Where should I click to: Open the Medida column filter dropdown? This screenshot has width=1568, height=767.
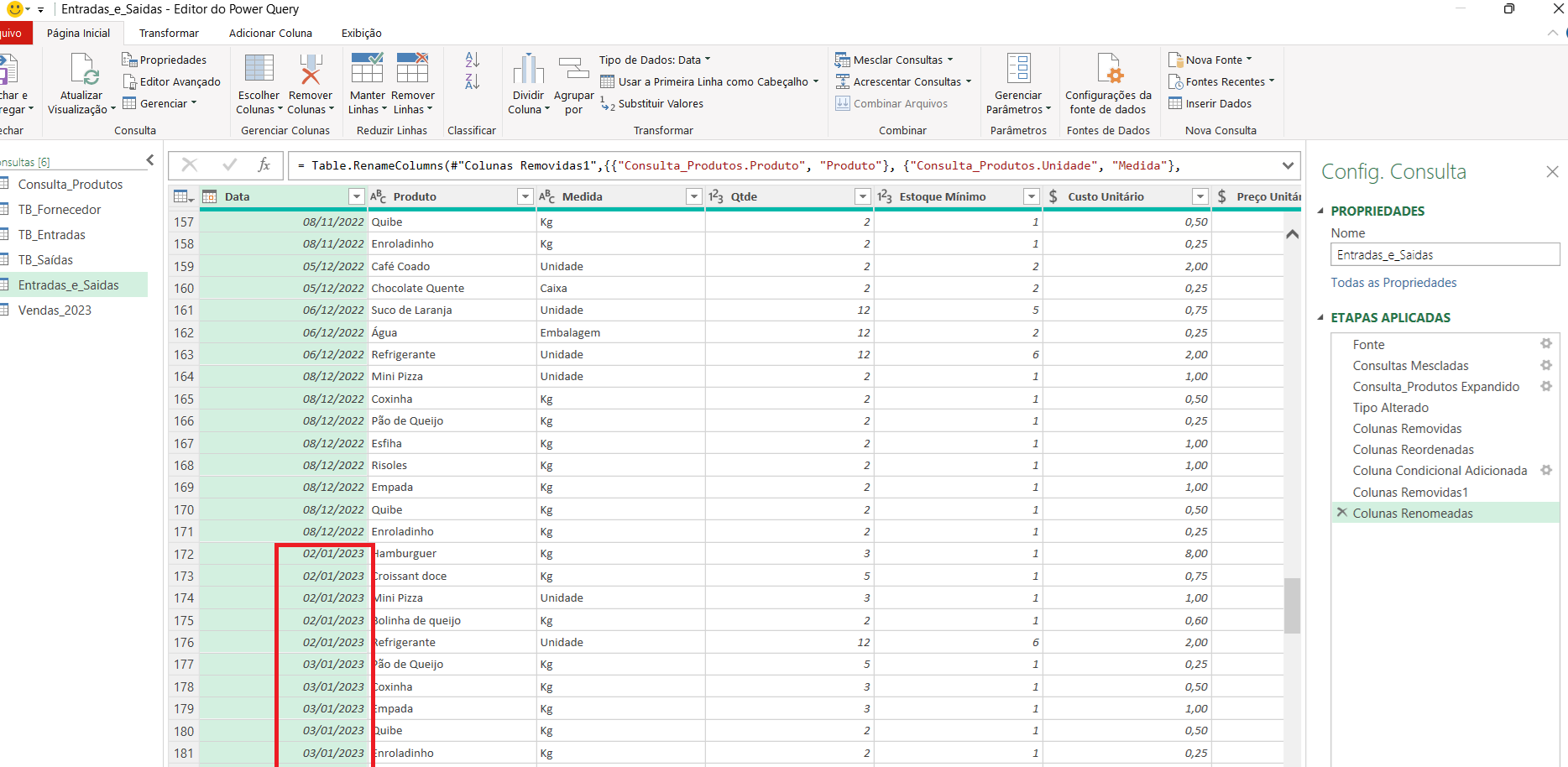coord(694,196)
